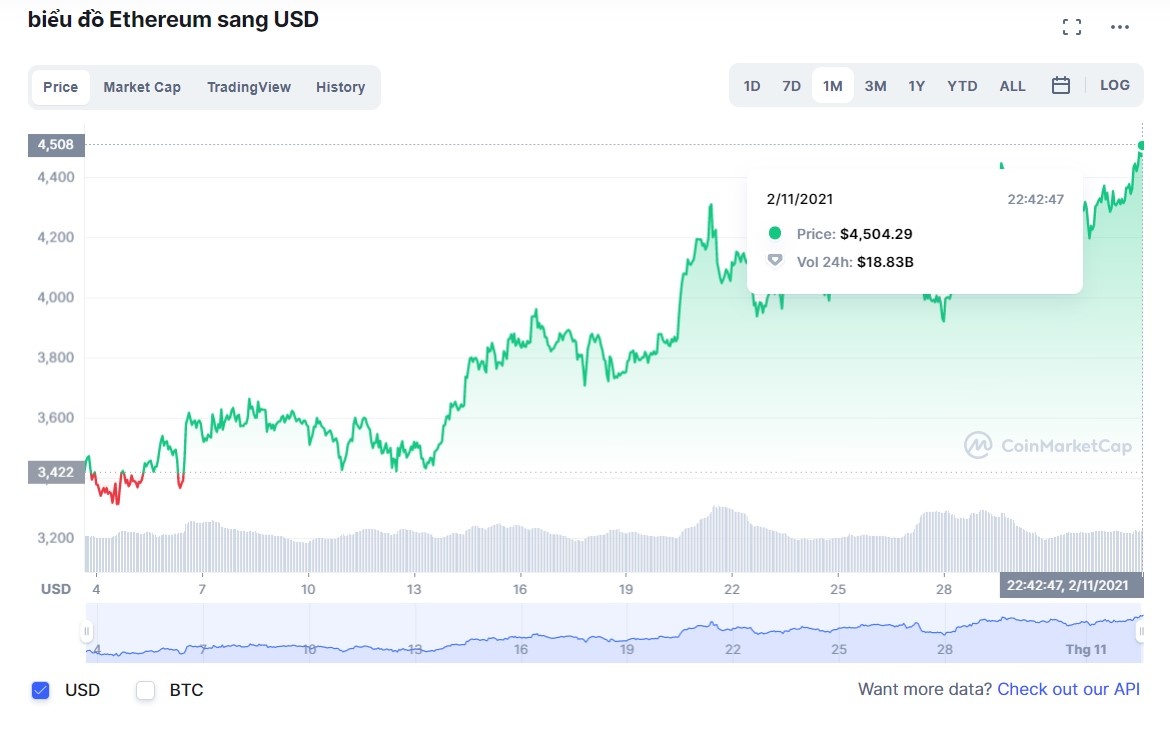Image resolution: width=1170 pixels, height=738 pixels.
Task: Click the 22:42:47 timestamp badge
Action: 1068,583
